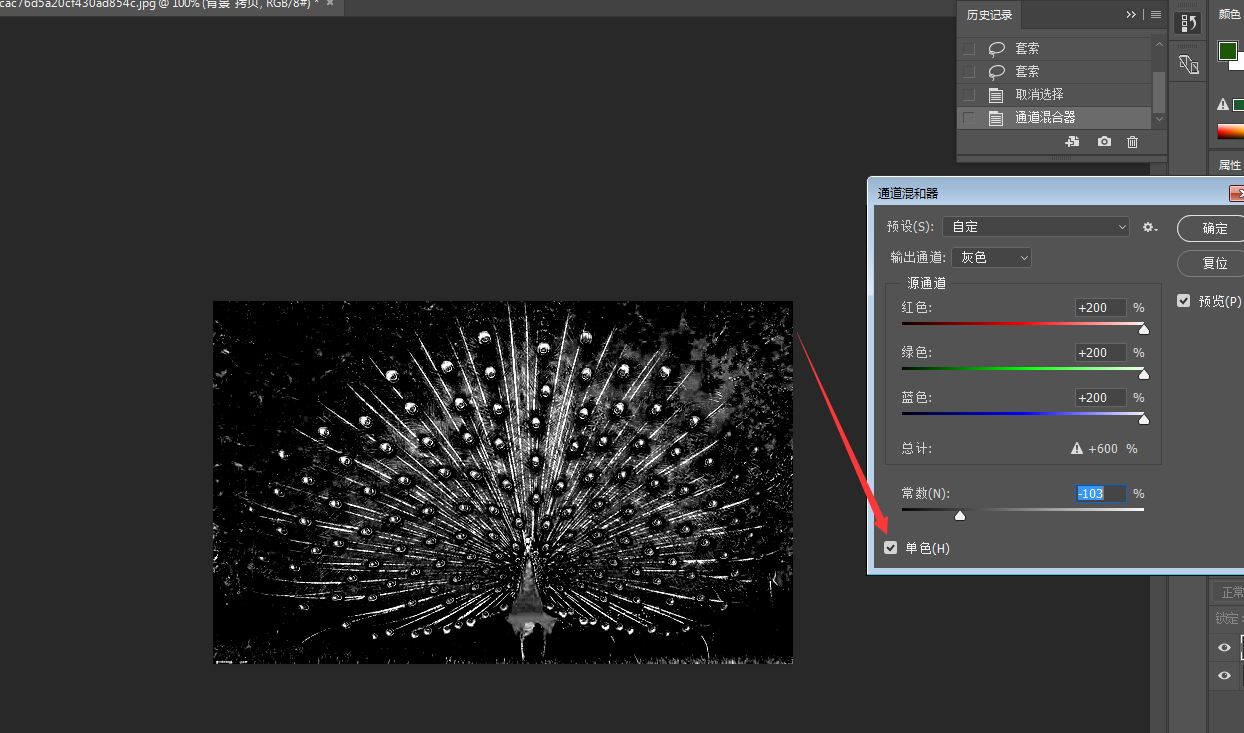Click the 复位 reset button
The height and width of the screenshot is (733, 1244).
(1214, 264)
